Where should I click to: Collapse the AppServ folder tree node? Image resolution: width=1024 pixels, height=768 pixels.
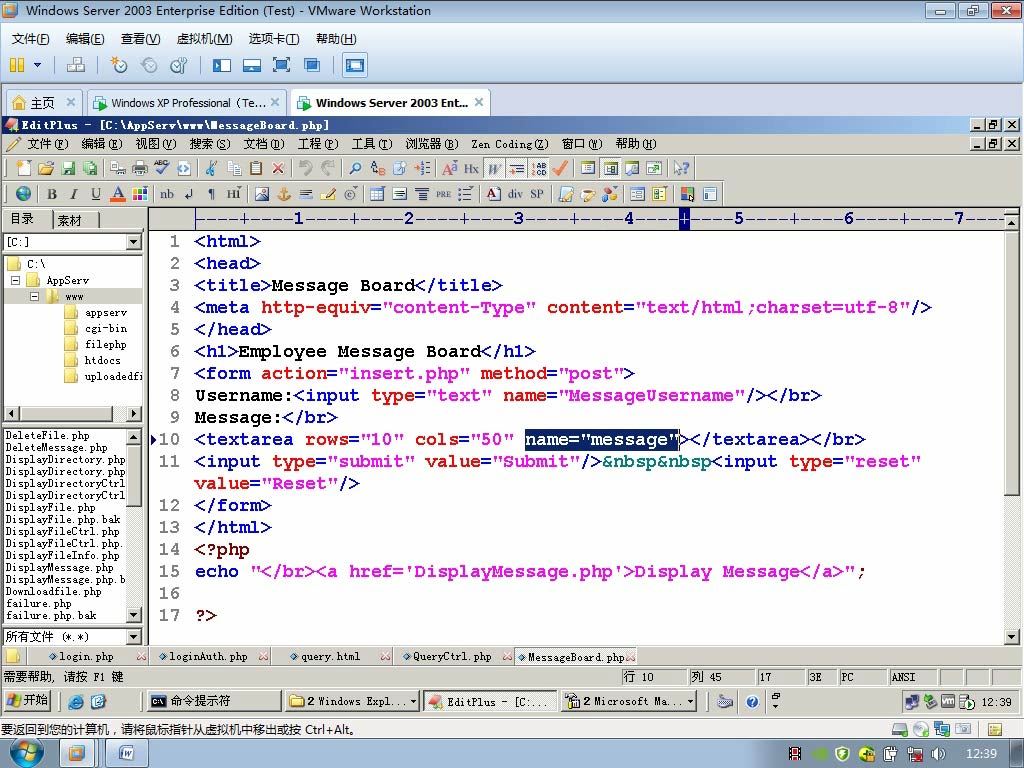pos(16,281)
